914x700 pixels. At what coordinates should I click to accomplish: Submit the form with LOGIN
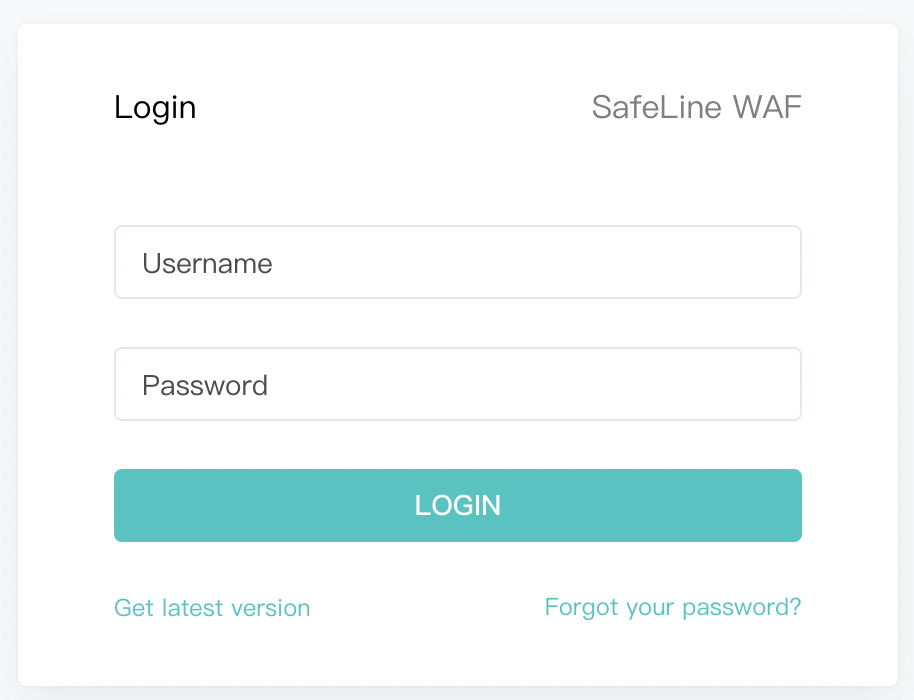coord(457,505)
